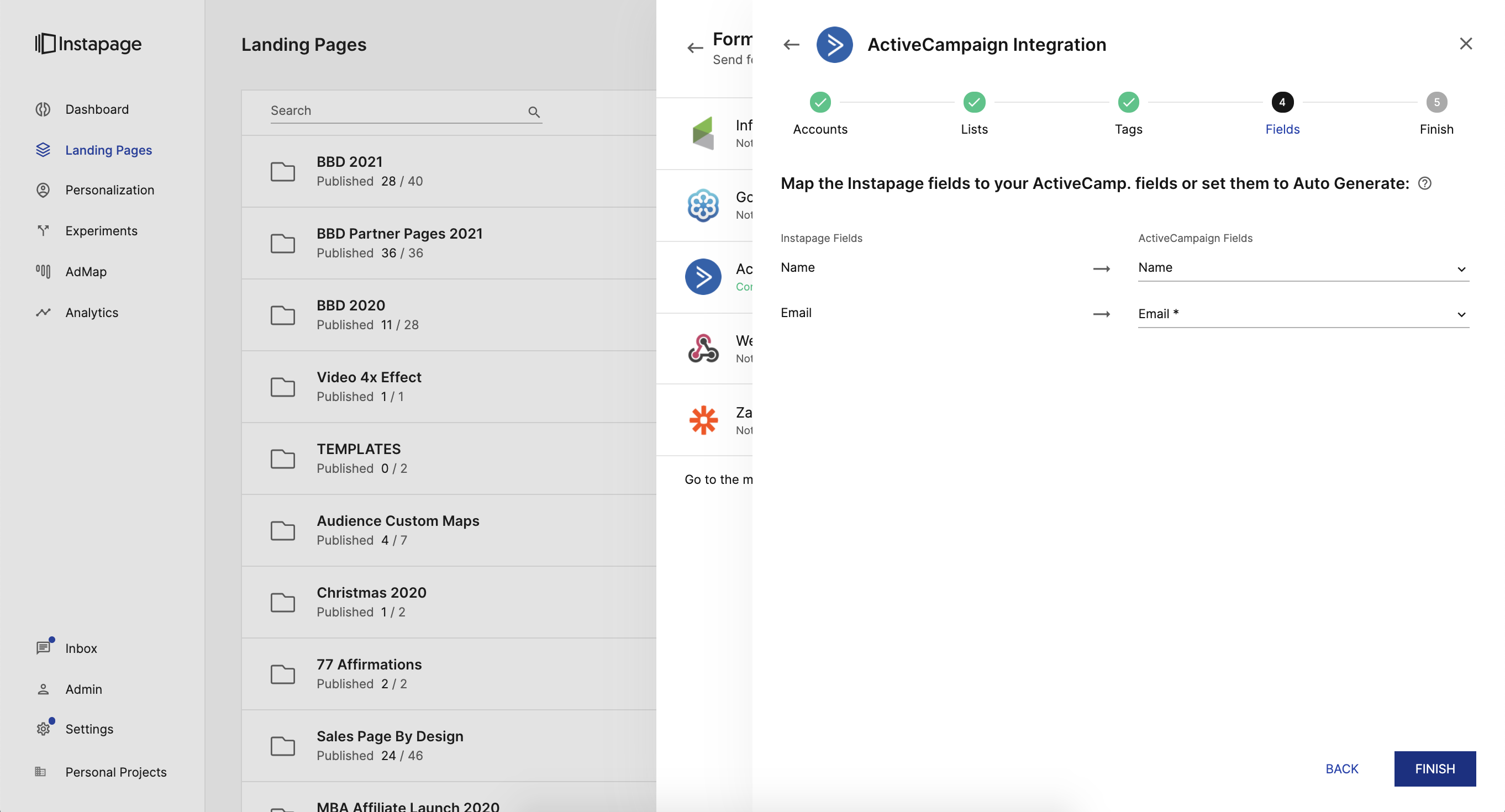Click the Experiments branch icon

pyautogui.click(x=43, y=231)
